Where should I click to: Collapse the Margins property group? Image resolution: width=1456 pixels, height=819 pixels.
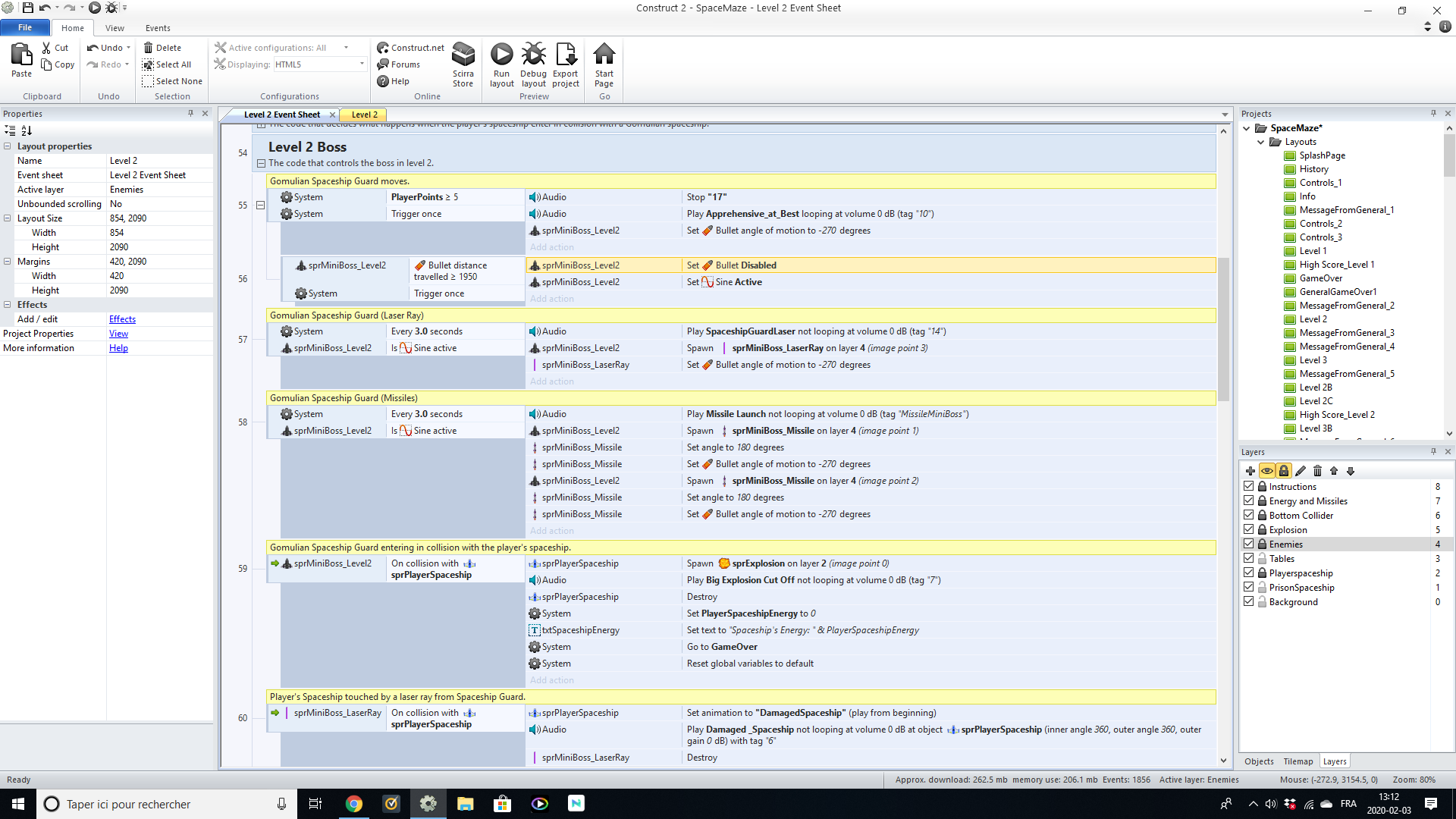click(x=8, y=262)
